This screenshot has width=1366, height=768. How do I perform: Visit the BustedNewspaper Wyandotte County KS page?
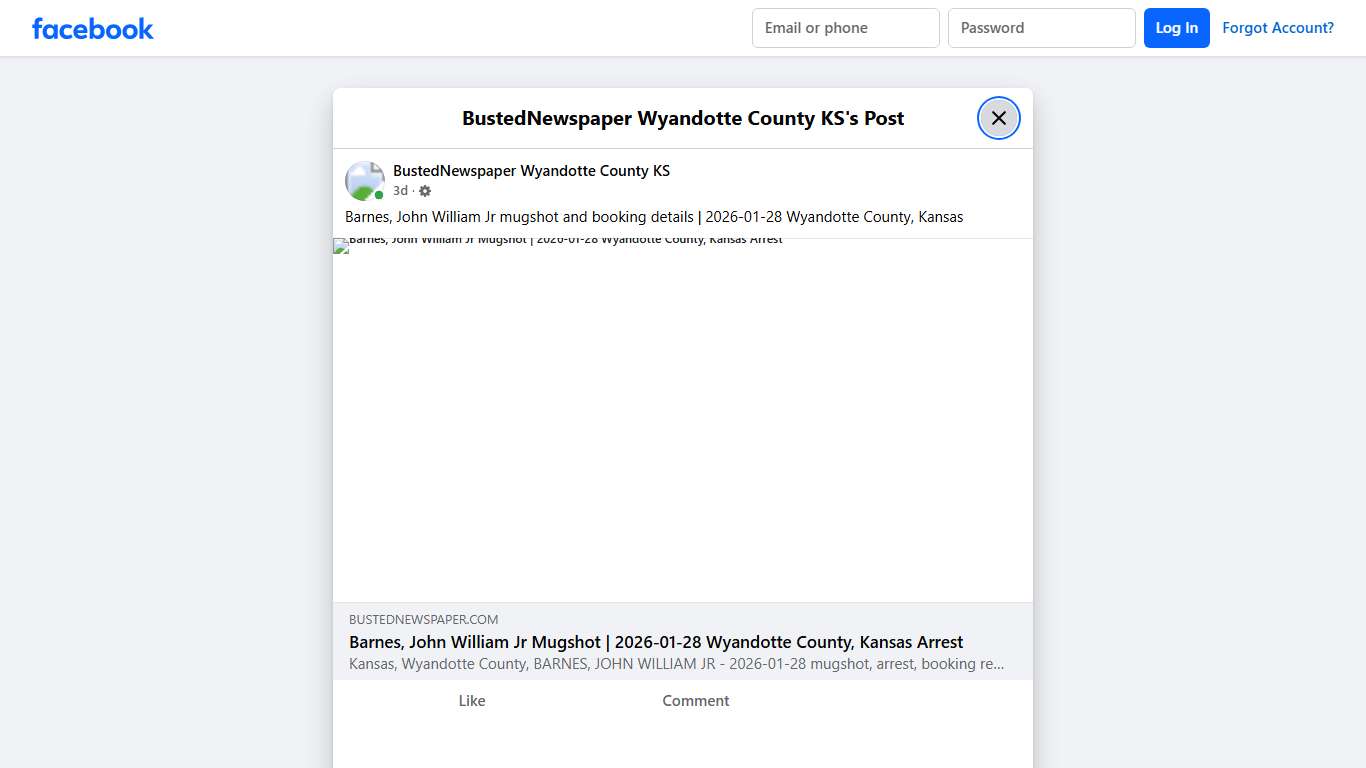tap(531, 170)
